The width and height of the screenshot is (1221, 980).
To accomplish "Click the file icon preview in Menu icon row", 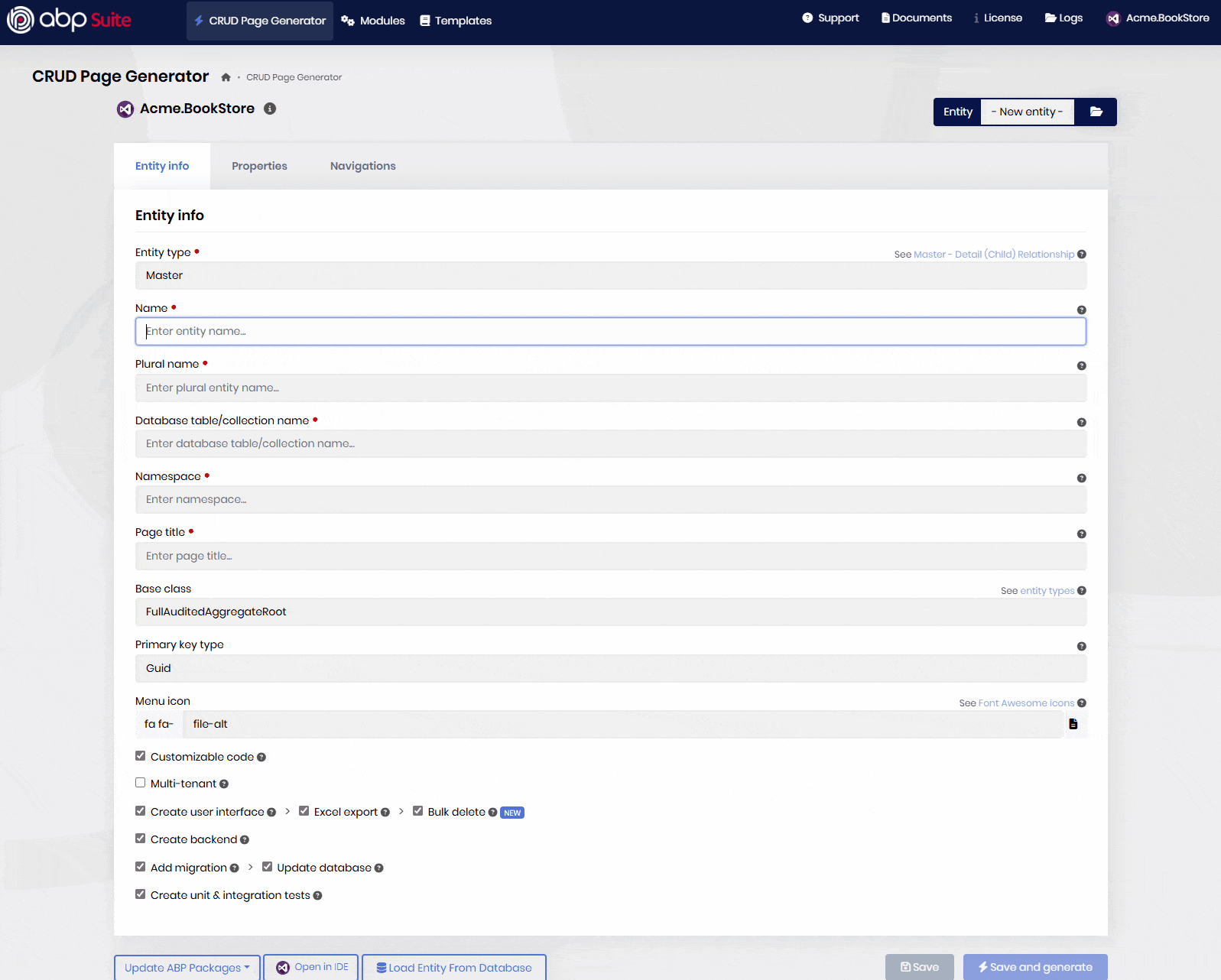I will pos(1073,724).
